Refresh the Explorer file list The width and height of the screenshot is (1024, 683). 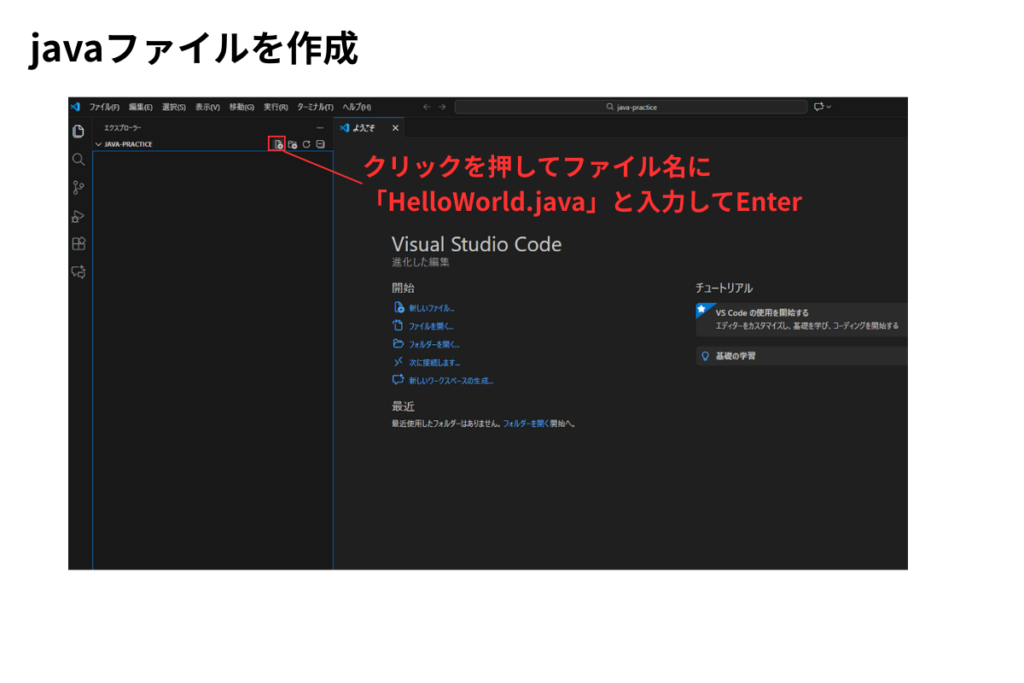pos(306,144)
